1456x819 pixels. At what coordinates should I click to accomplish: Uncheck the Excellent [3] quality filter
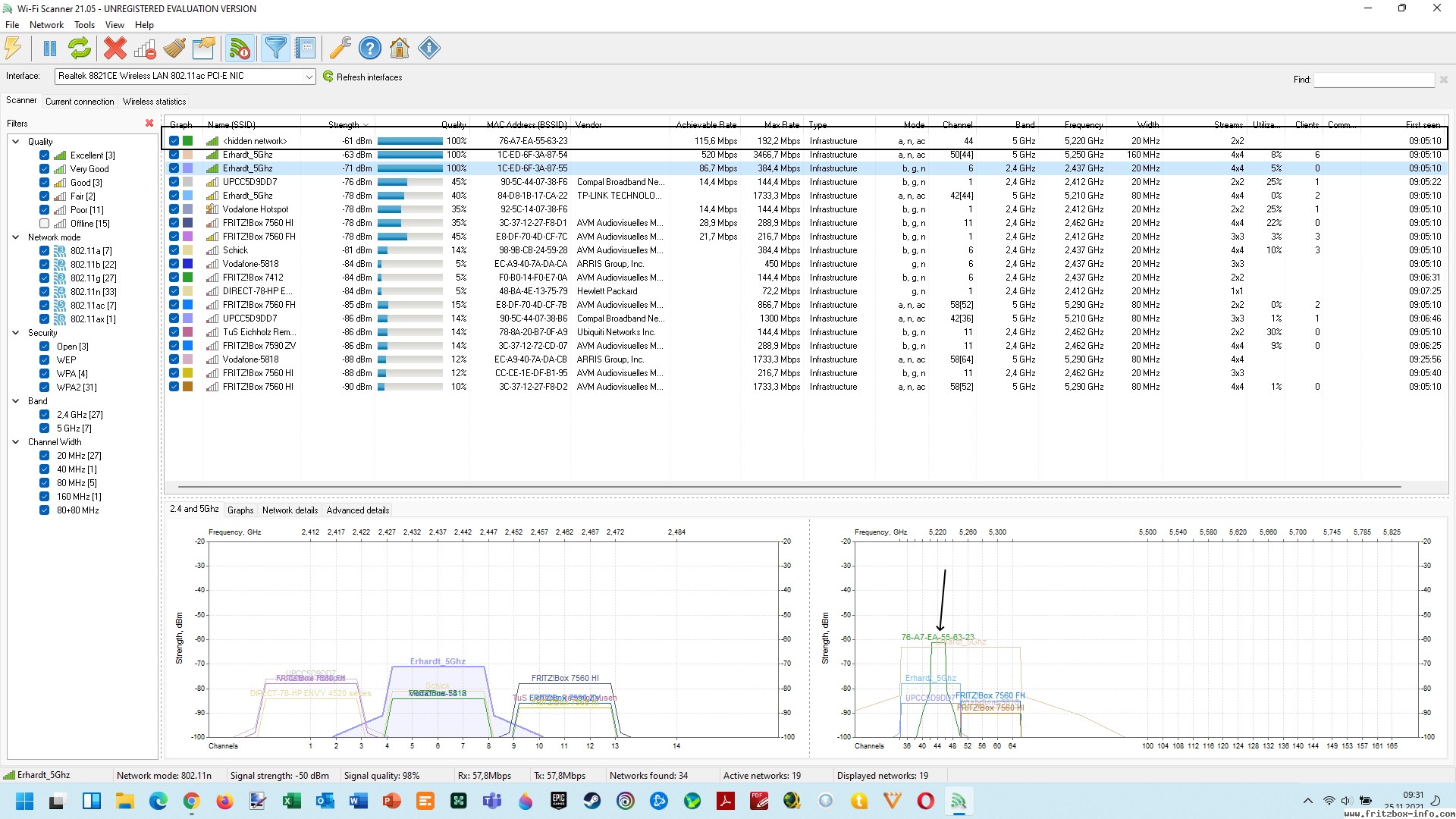click(x=44, y=155)
